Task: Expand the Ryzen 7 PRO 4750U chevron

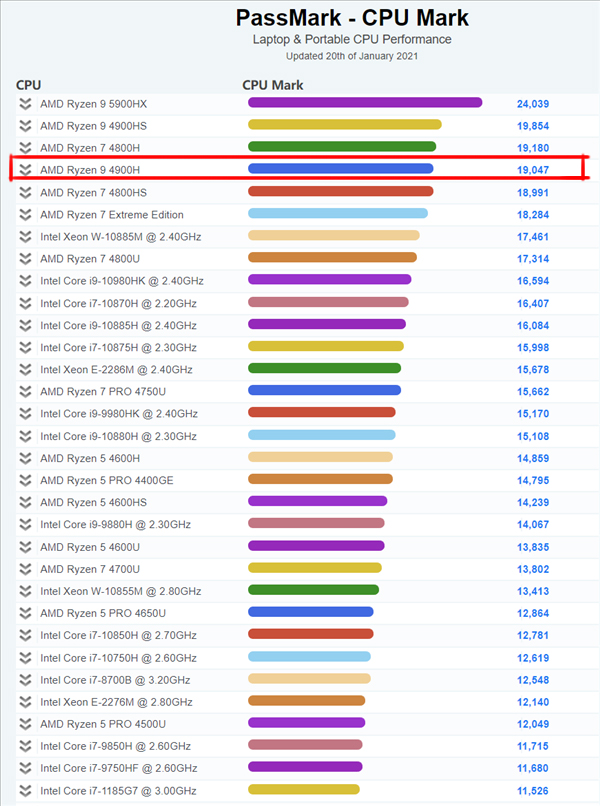Action: click(25, 392)
